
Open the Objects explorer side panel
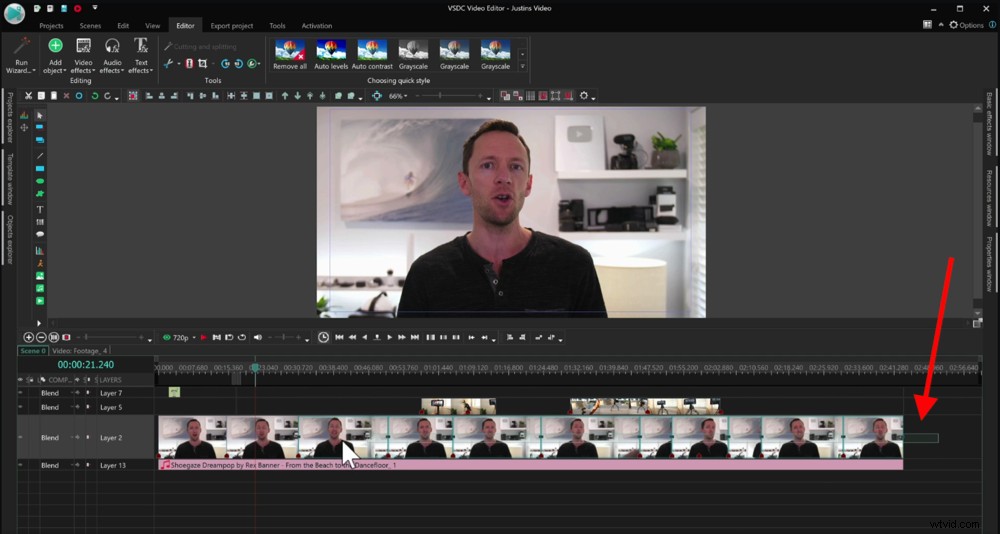[x=10, y=239]
